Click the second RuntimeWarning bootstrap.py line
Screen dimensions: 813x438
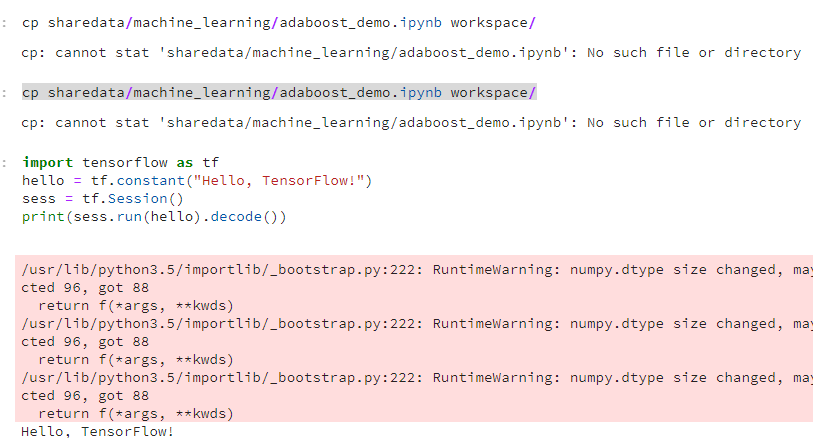tap(417, 324)
